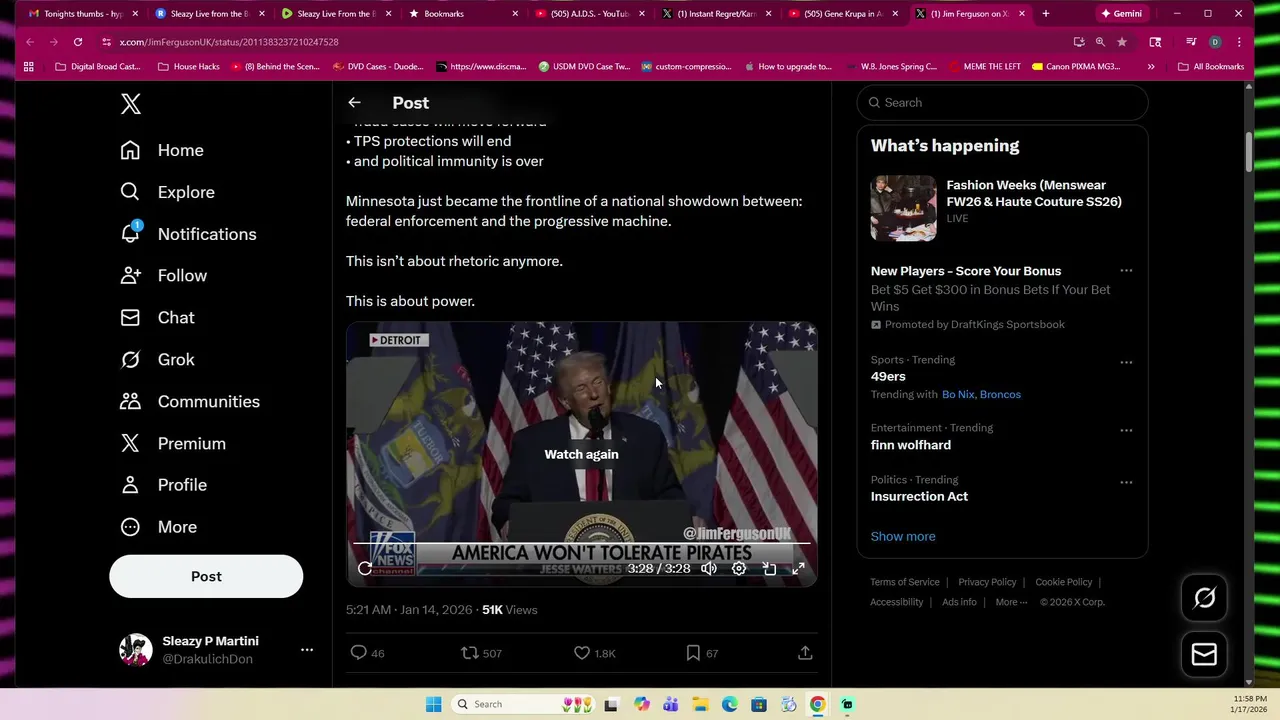1280x720 pixels.
Task: Open the Chrome three-dot menu
Action: (x=1239, y=42)
